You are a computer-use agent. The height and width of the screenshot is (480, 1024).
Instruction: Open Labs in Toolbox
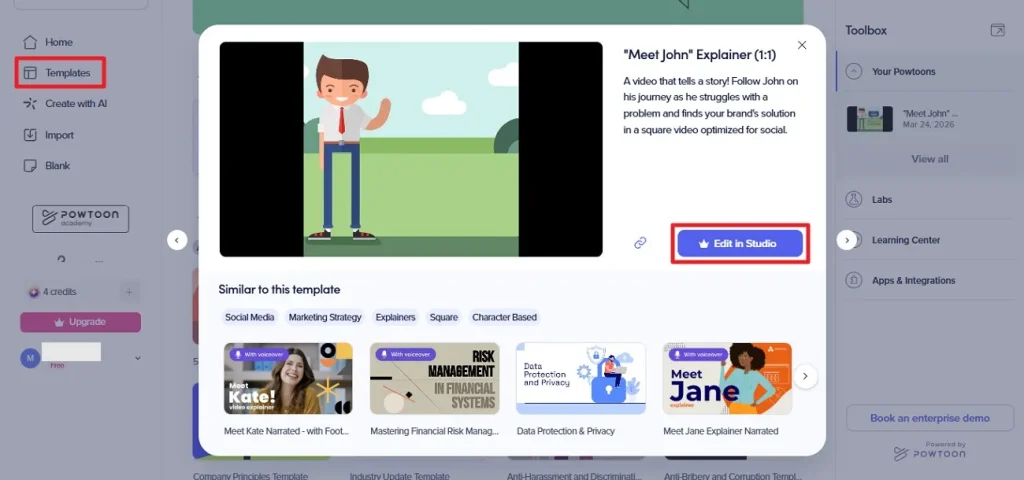[x=882, y=200]
